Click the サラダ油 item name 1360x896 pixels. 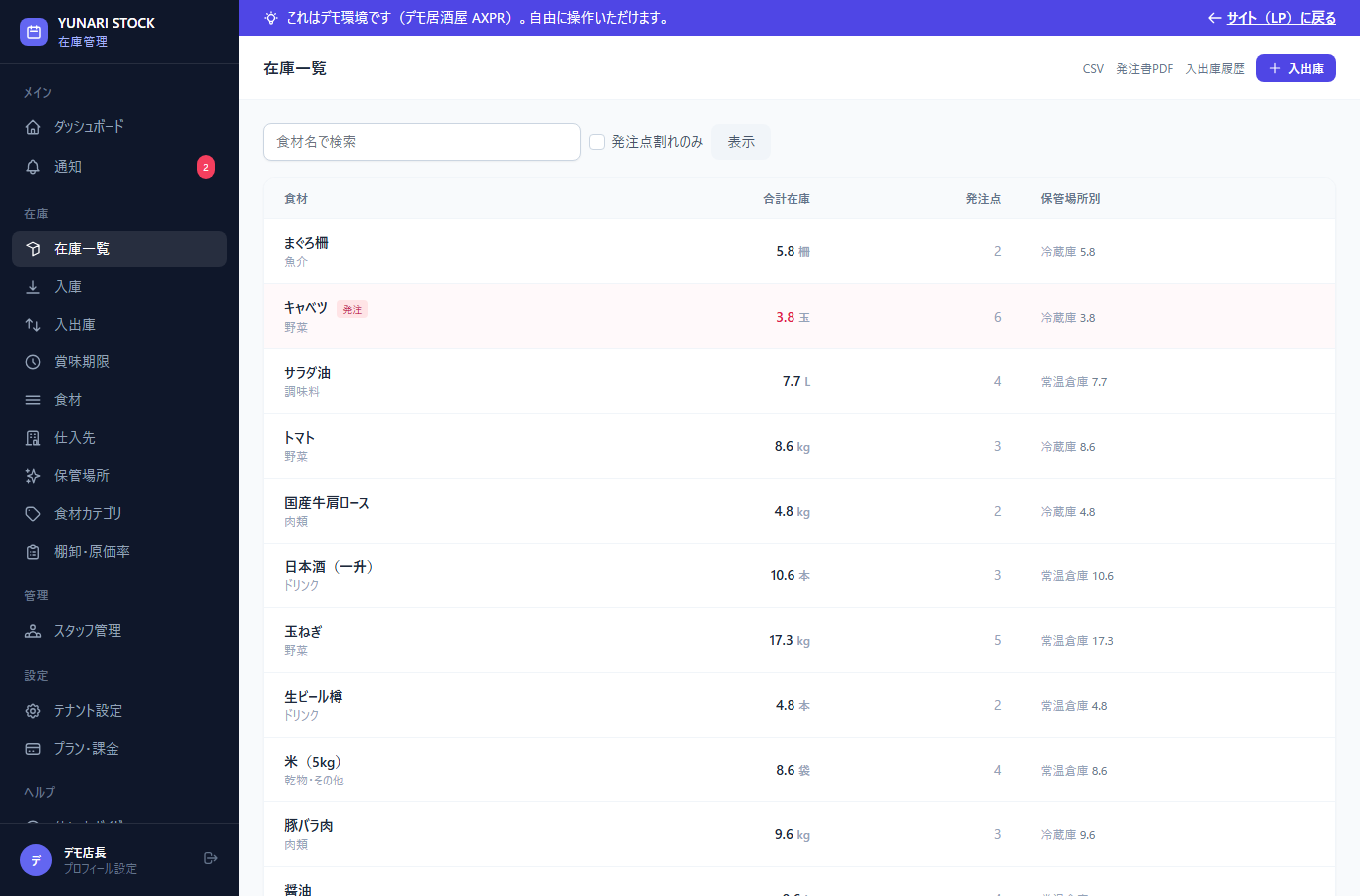(307, 373)
